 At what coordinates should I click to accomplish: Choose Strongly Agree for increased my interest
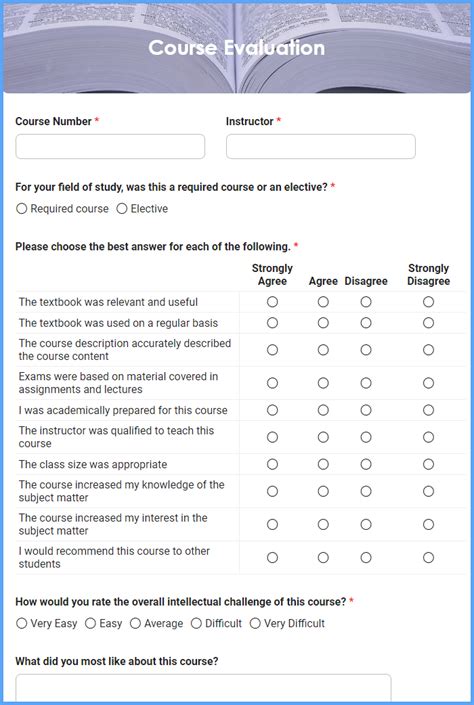272,524
